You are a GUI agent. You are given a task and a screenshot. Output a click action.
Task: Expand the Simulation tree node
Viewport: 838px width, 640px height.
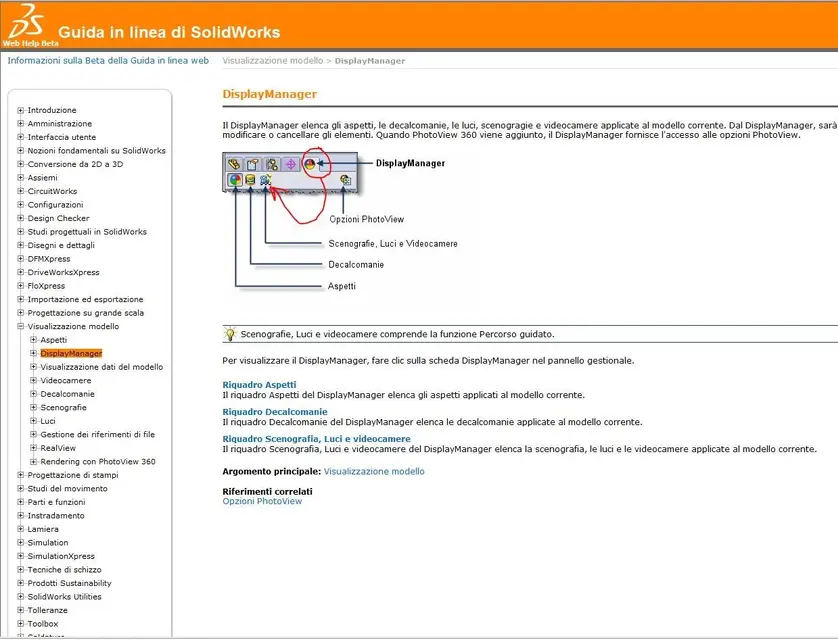point(20,542)
